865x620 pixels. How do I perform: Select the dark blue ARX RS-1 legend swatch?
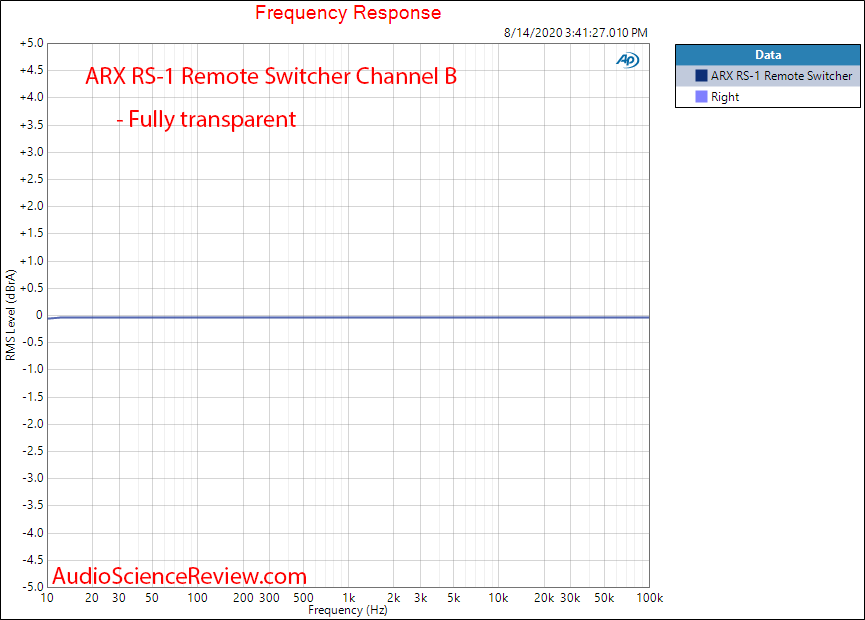[701, 76]
